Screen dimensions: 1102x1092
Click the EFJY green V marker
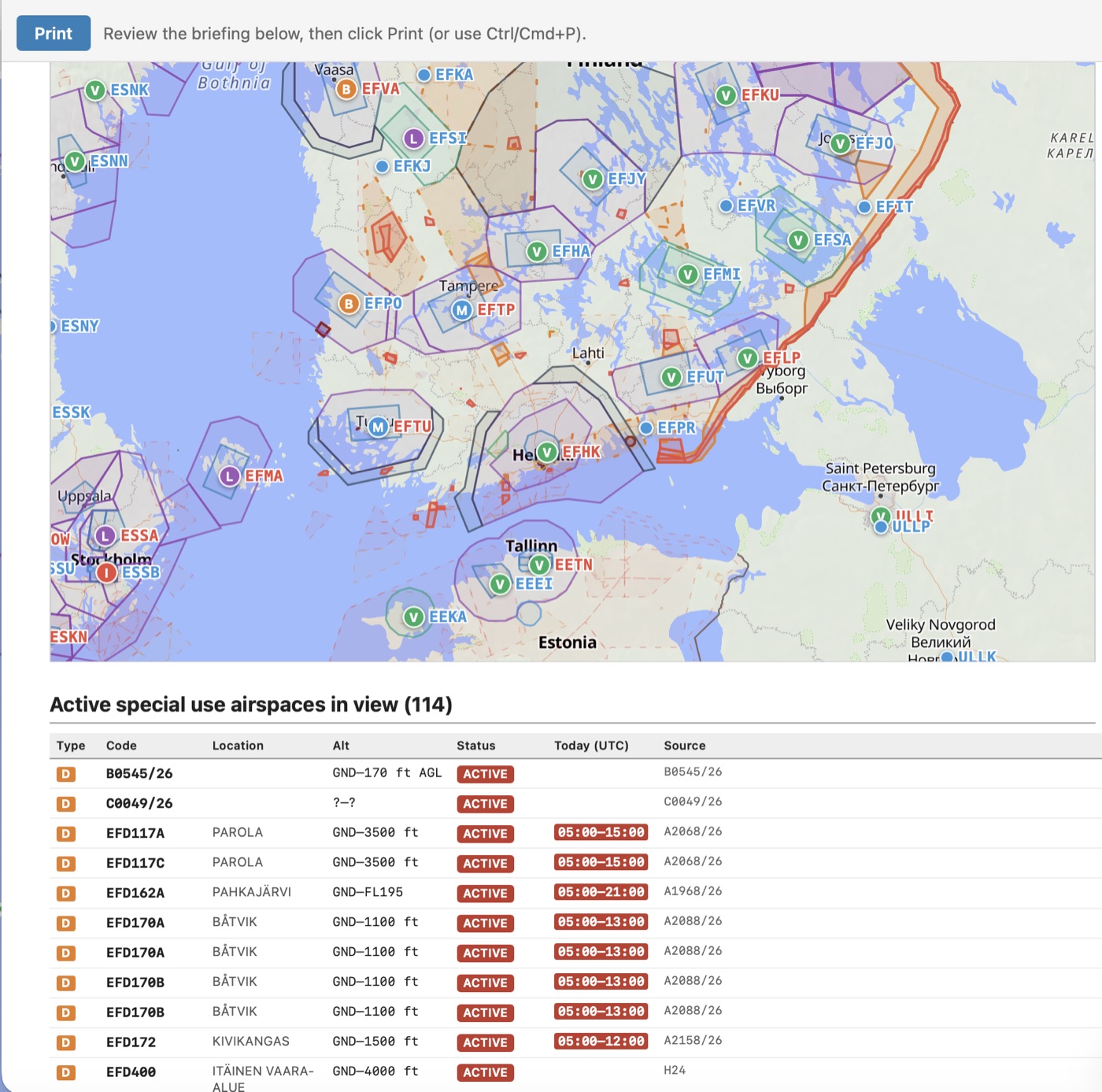[593, 180]
